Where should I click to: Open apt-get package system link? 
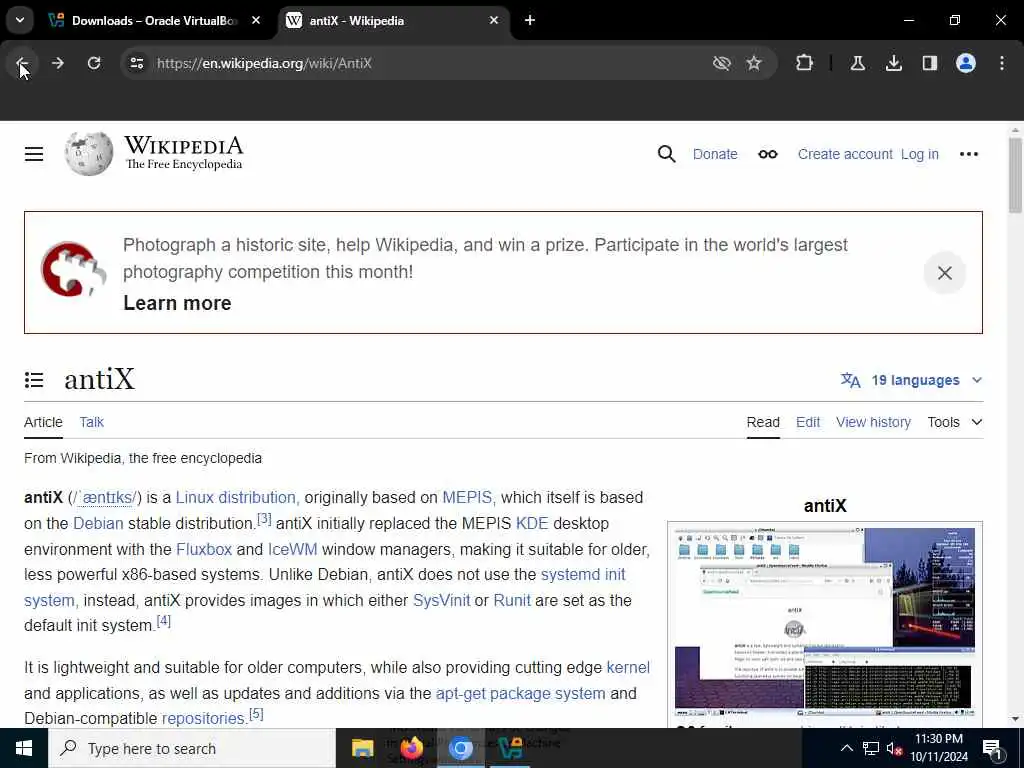coord(520,694)
